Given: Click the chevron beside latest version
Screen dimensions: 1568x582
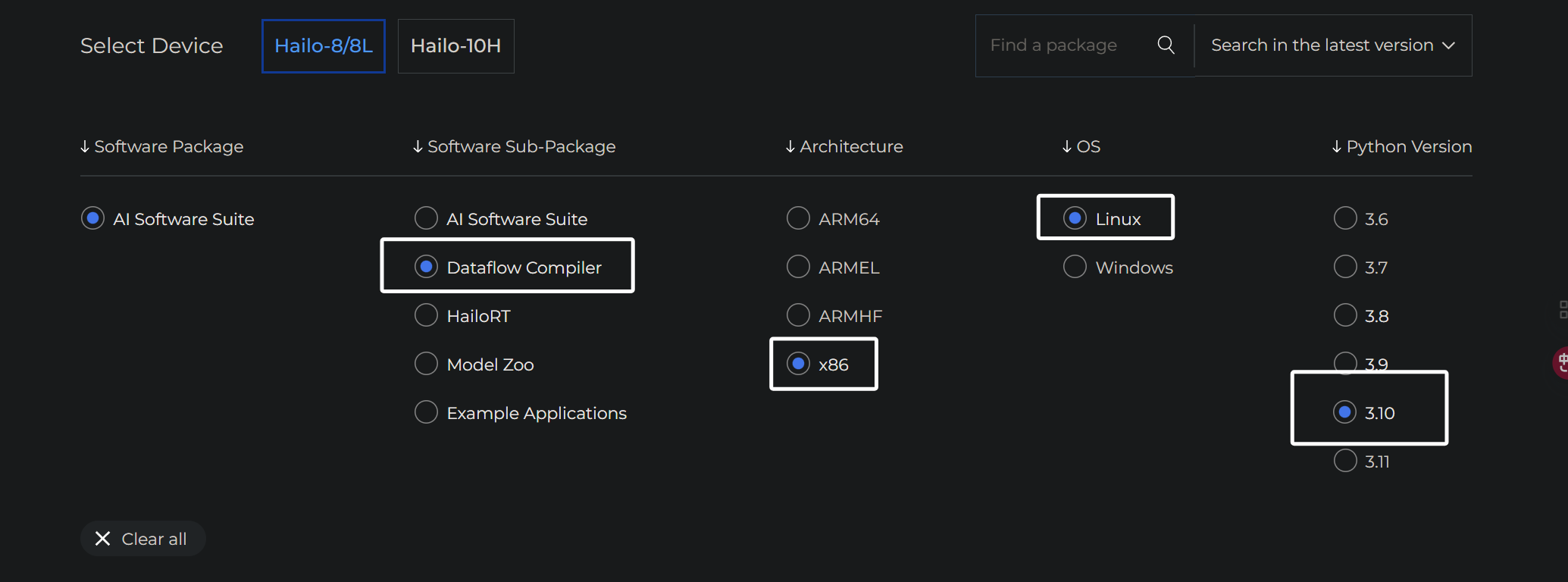Looking at the screenshot, I should (x=1448, y=45).
